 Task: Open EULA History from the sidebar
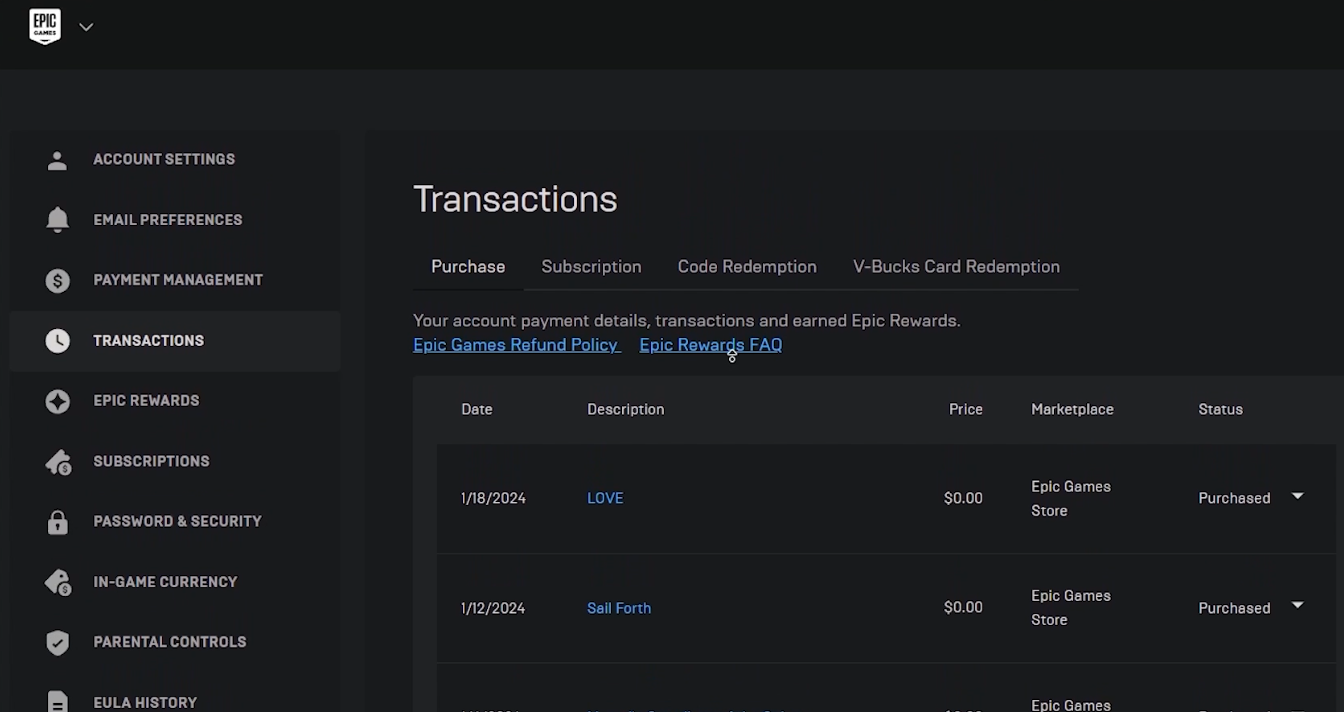145,702
